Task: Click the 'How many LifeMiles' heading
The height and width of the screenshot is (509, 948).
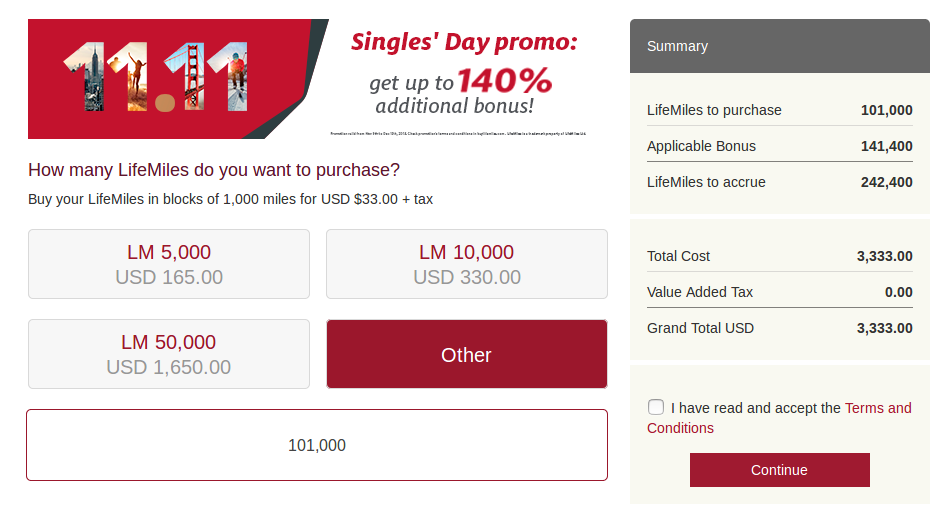Action: [214, 170]
